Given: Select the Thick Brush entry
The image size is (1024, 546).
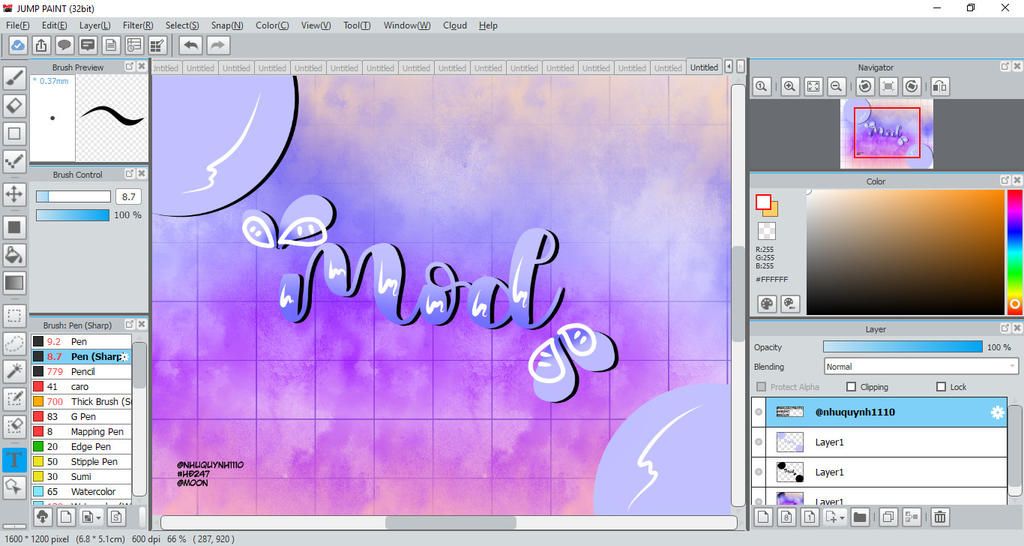Looking at the screenshot, I should point(82,402).
